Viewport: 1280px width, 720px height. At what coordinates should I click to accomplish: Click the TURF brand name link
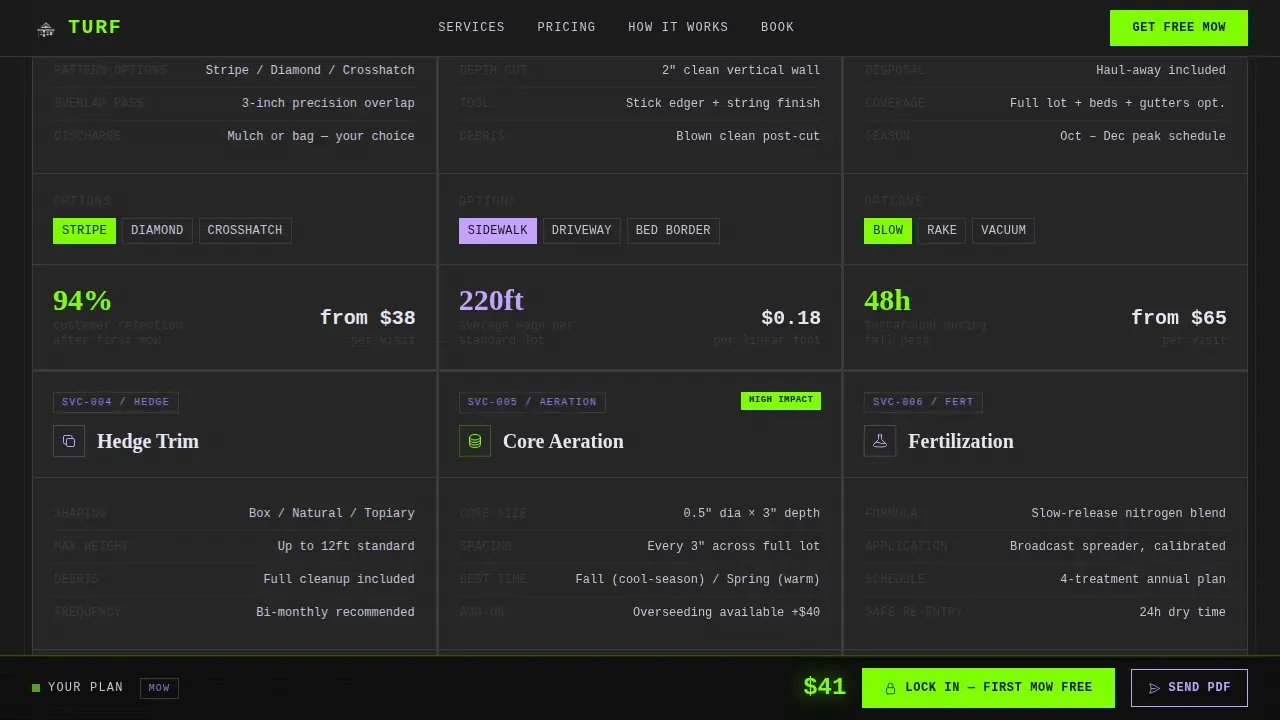click(95, 28)
